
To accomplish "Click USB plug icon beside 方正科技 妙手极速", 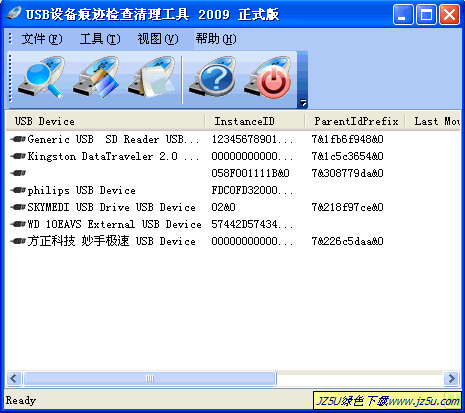I will tap(18, 241).
